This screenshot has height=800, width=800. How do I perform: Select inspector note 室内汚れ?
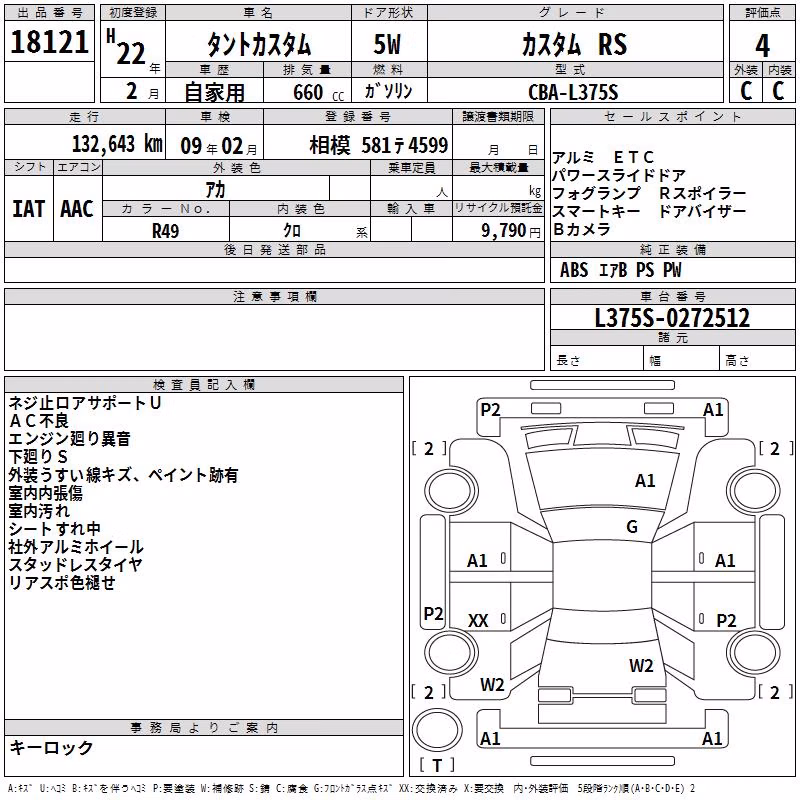point(39,511)
